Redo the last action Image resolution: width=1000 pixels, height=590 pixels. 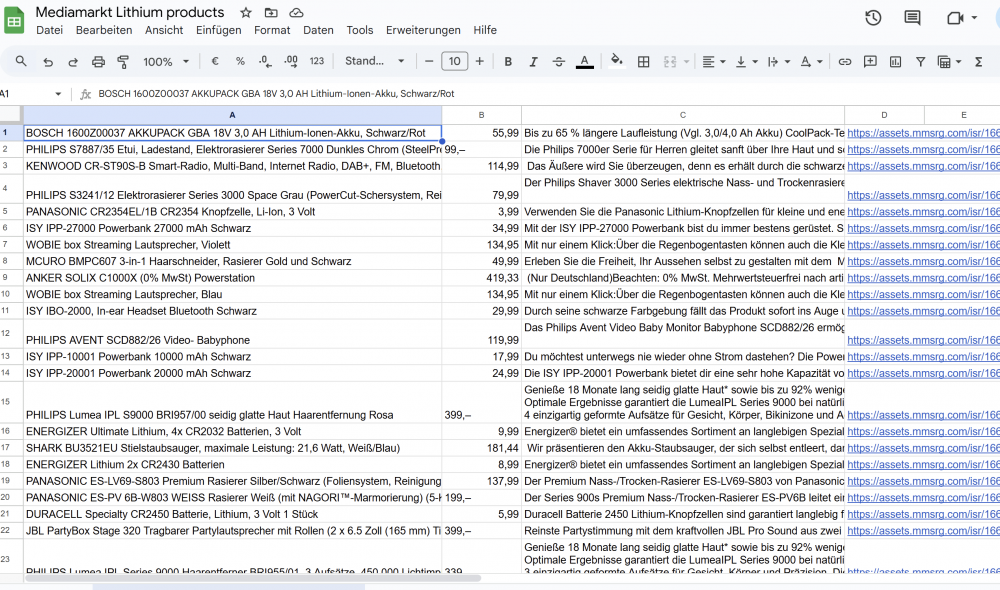coord(73,62)
